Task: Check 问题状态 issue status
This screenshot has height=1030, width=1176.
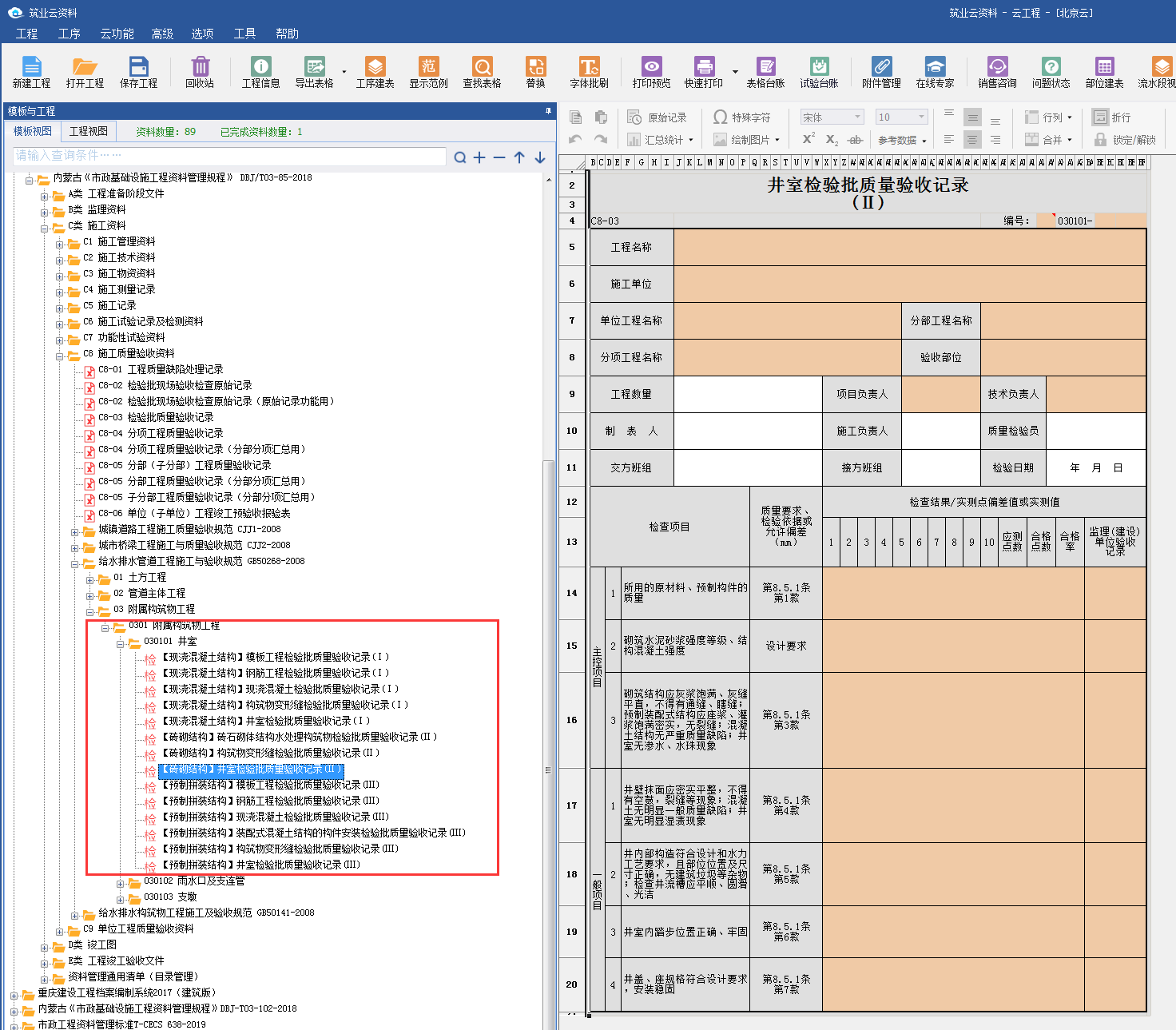Action: [x=1051, y=72]
